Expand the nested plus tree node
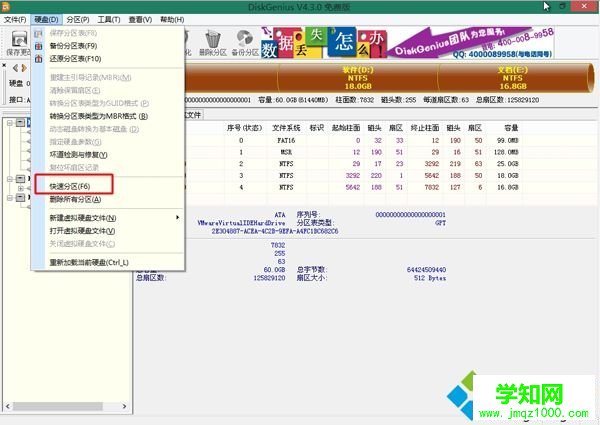This screenshot has height=425, width=600. 21,188
